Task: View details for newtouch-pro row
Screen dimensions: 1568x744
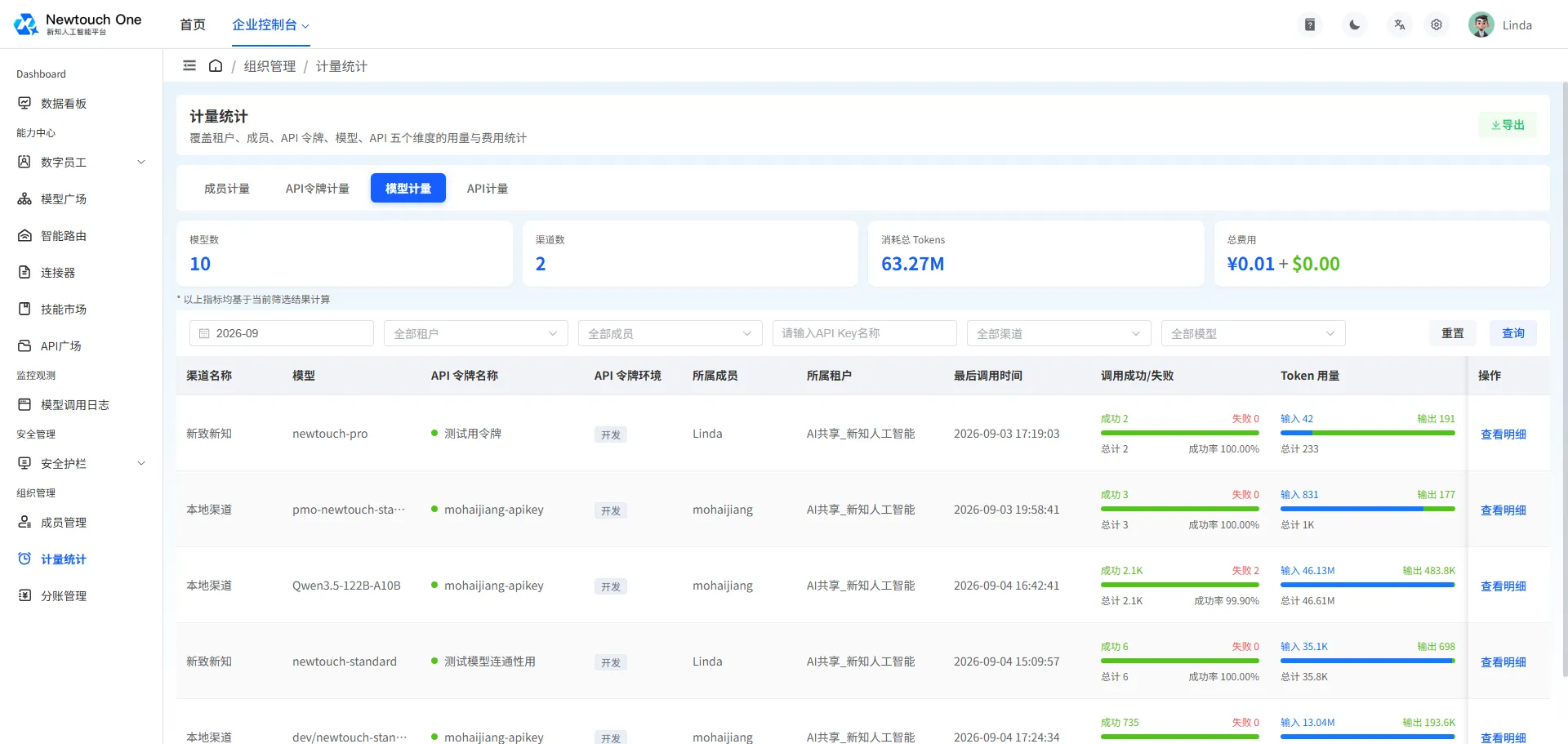Action: point(1503,434)
